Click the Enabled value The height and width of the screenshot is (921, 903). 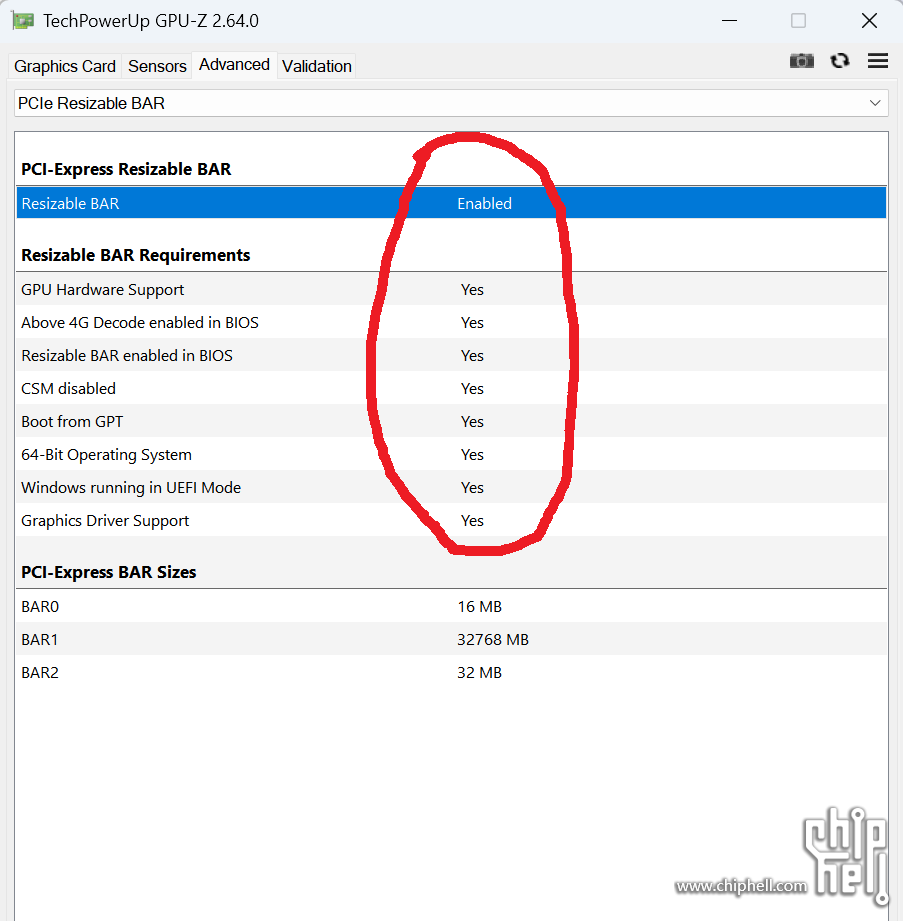(484, 203)
